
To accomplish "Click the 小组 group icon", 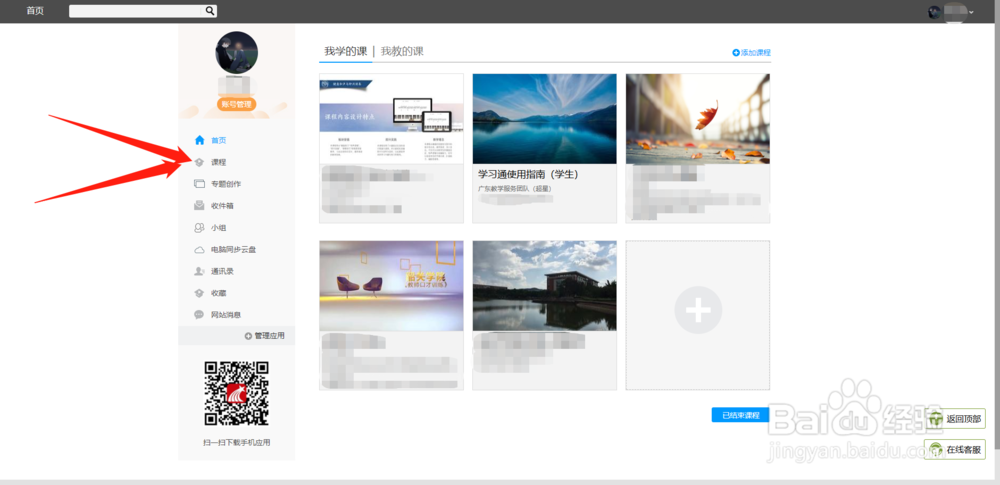I will [x=199, y=228].
